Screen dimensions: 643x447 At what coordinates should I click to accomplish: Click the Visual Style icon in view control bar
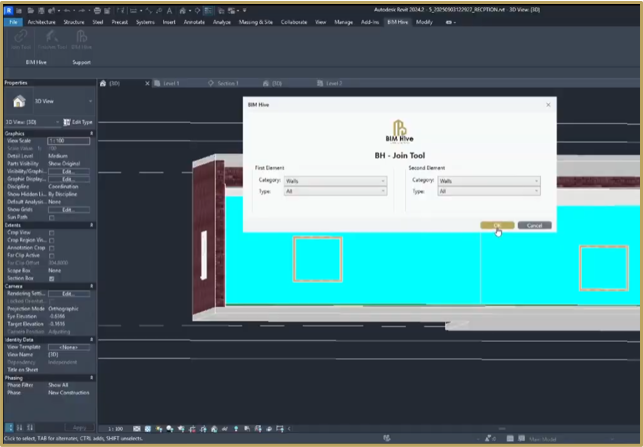pos(148,429)
